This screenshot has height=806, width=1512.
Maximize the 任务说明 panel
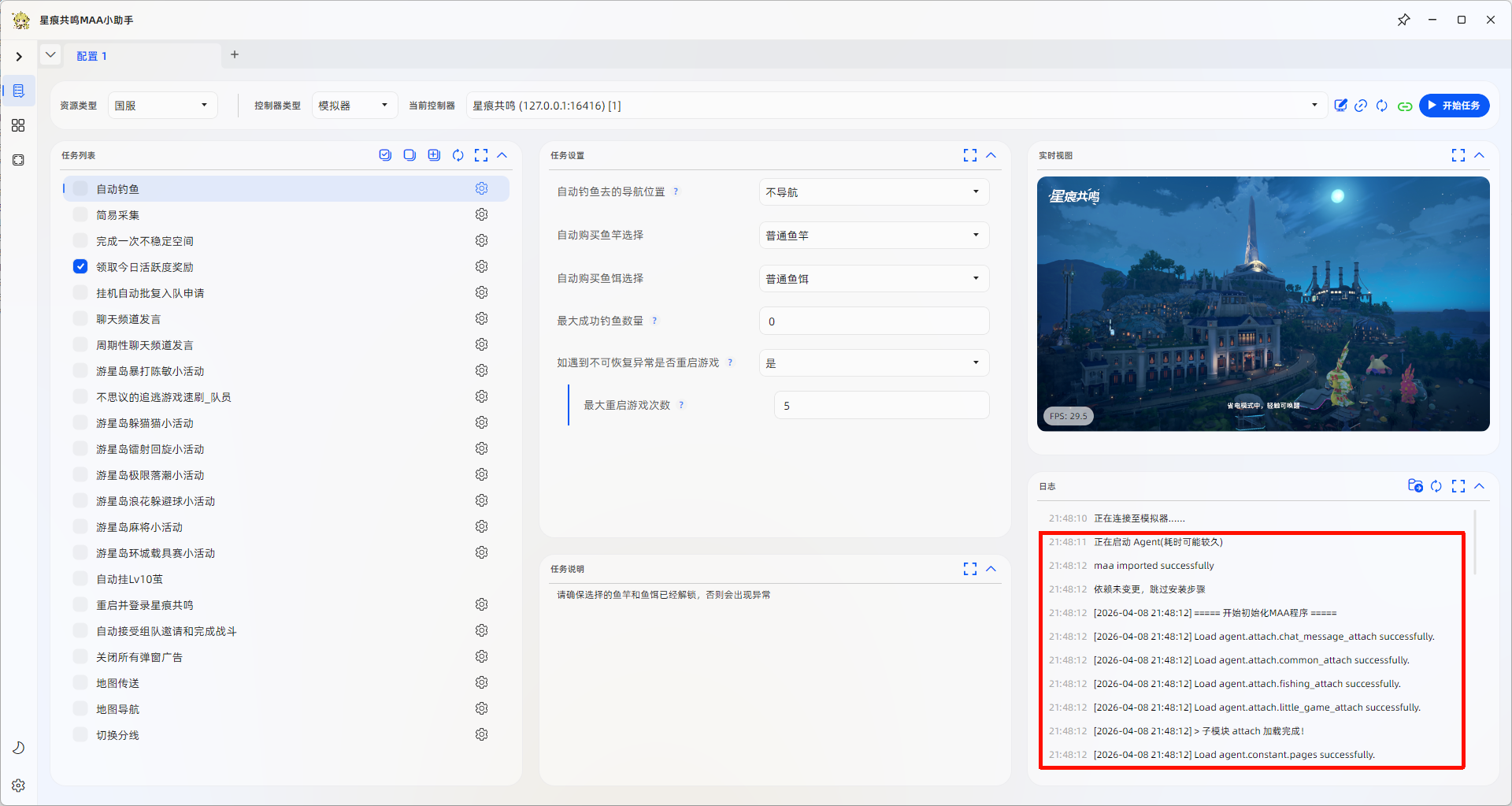[x=970, y=569]
